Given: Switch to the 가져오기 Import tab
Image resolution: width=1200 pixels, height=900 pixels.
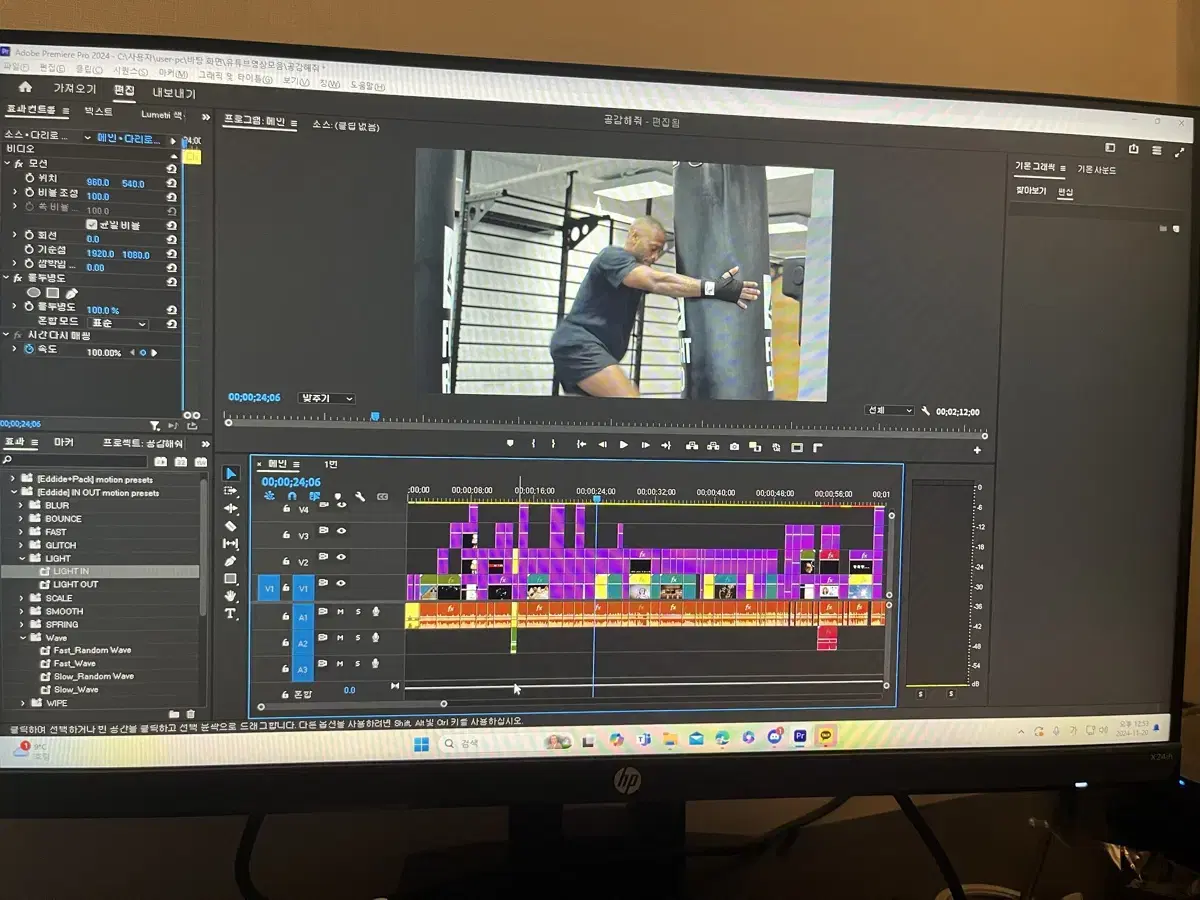Looking at the screenshot, I should pos(75,89).
